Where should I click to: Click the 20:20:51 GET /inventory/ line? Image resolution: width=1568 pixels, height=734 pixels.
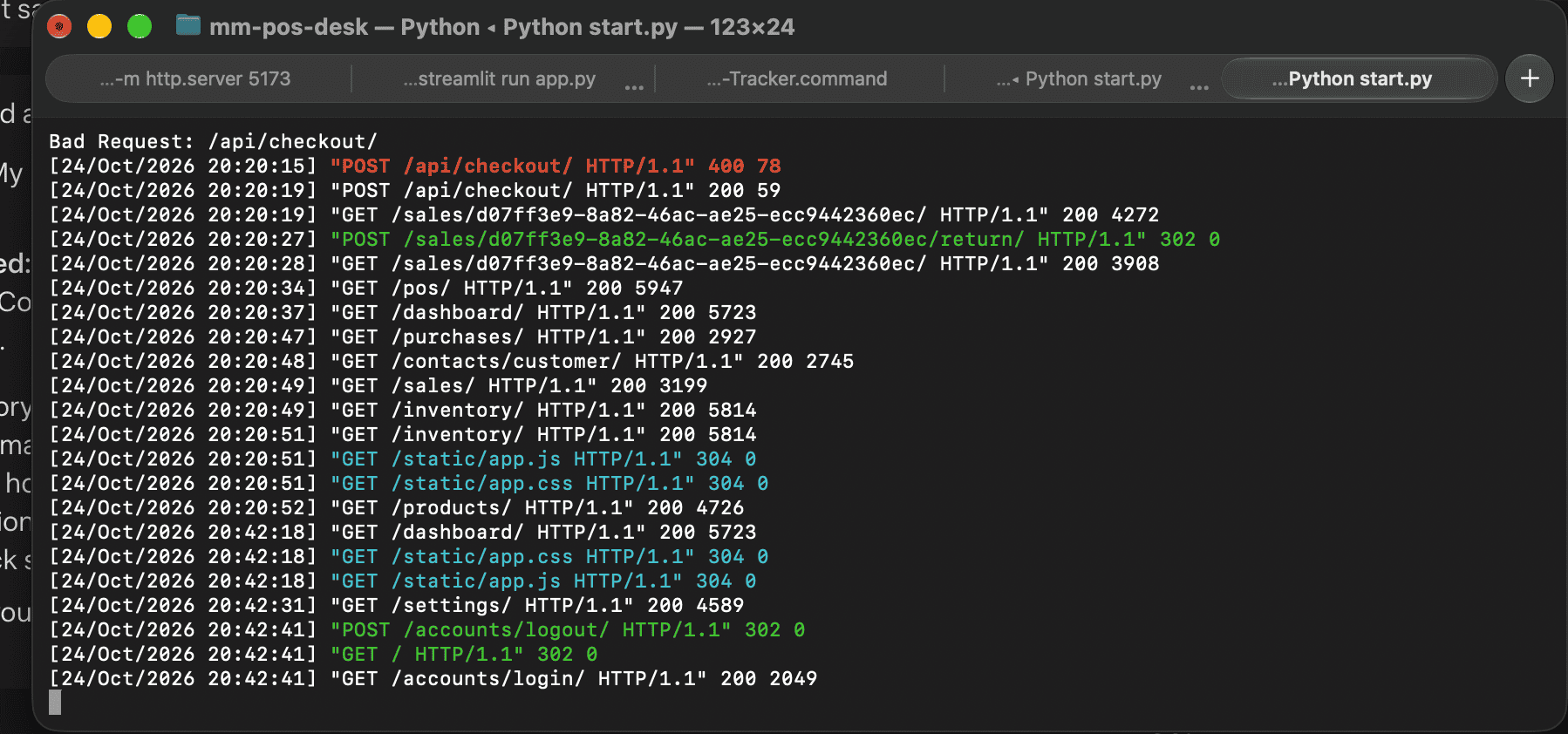tap(403, 434)
